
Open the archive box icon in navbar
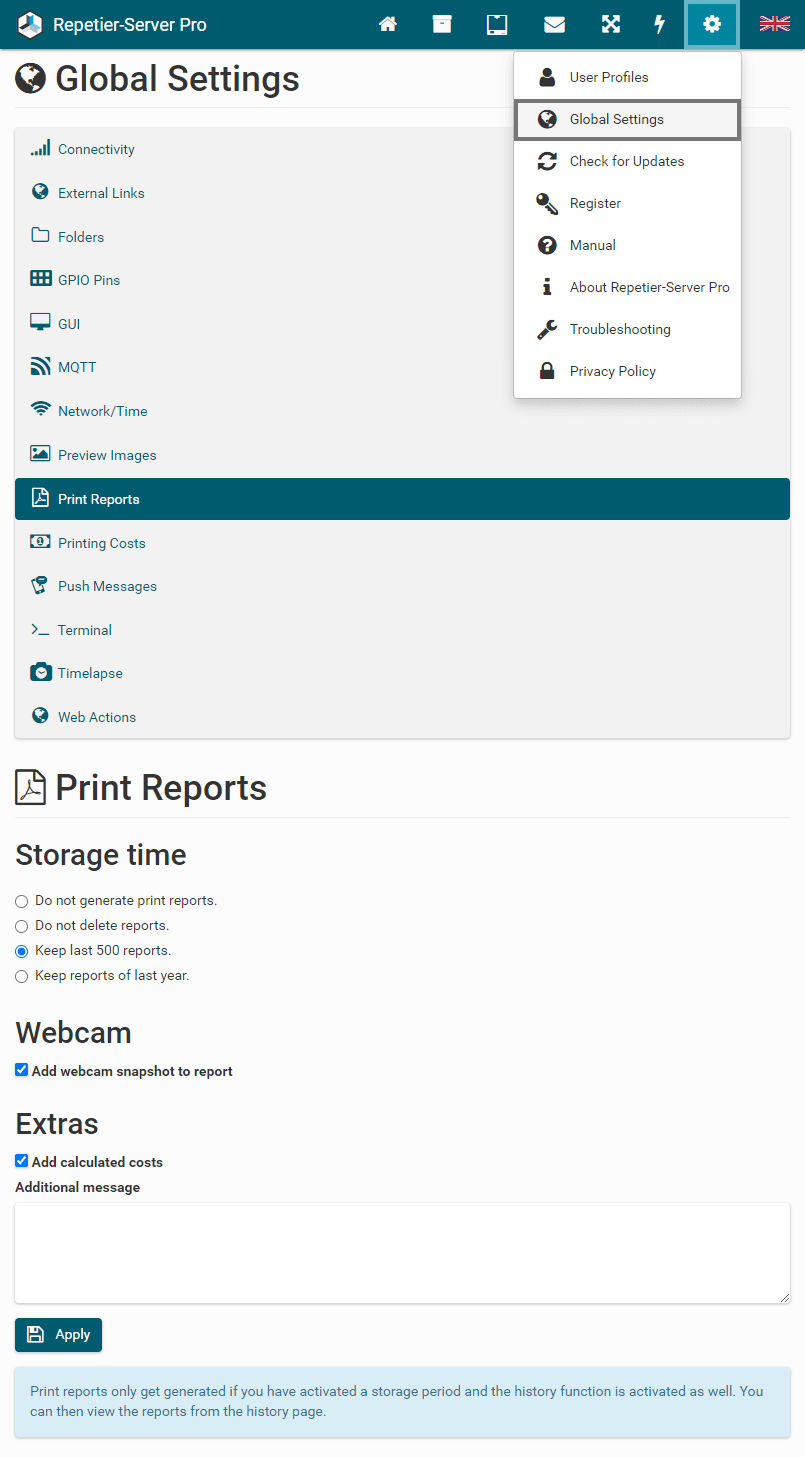coord(442,25)
